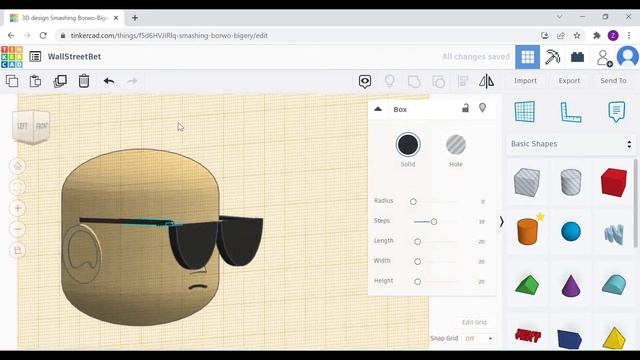Pick the striped Cylinder hole shape
The height and width of the screenshot is (360, 640).
[571, 182]
